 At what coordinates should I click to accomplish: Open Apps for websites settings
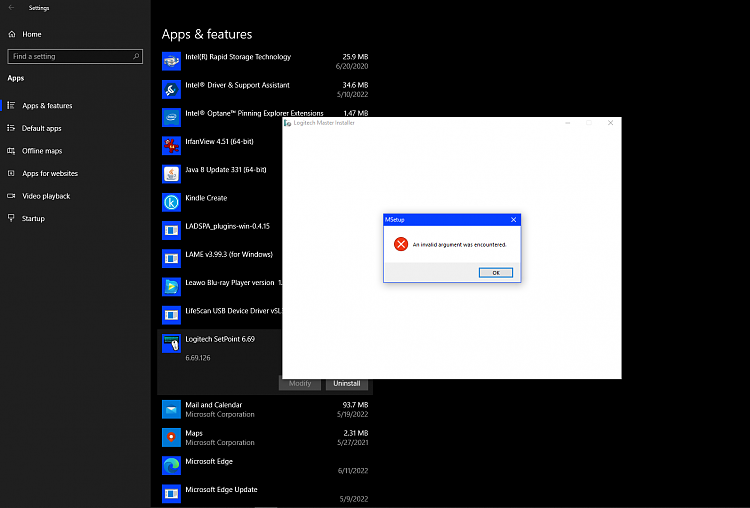(x=50, y=173)
